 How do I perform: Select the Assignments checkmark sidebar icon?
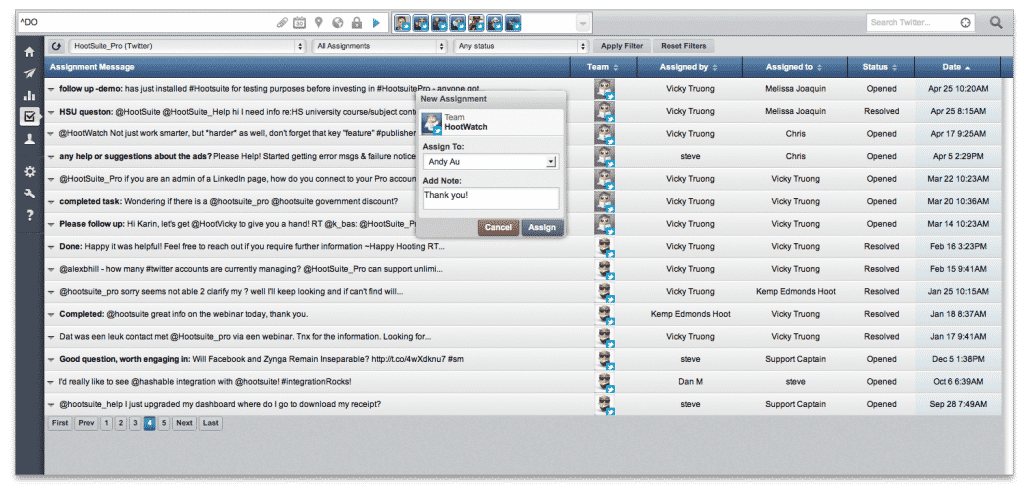(29, 117)
